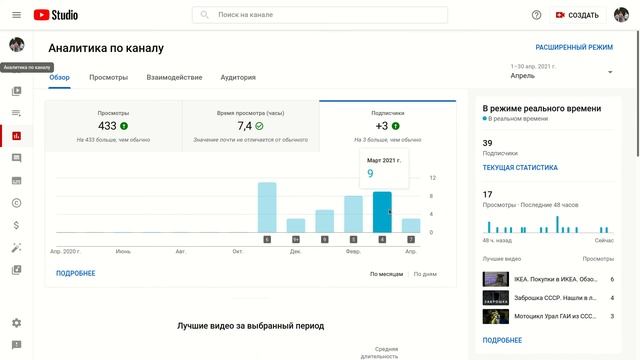This screenshot has height=360, width=640.
Task: Open Content videos icon in sidebar
Action: click(x=16, y=91)
